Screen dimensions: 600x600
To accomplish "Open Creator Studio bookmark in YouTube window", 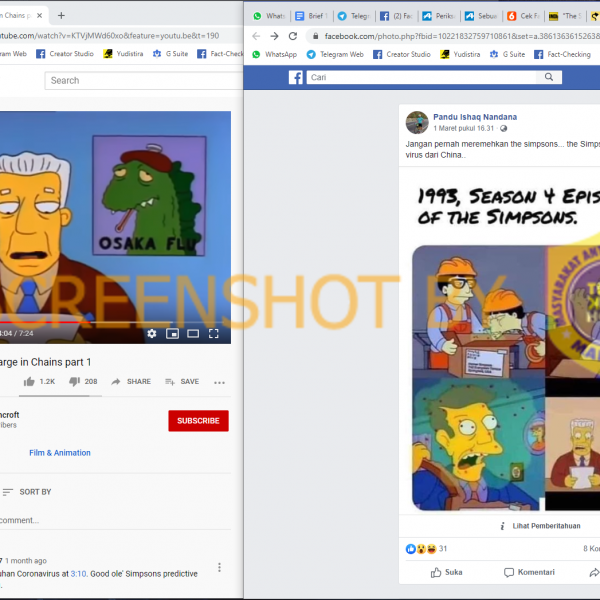I will point(65,54).
